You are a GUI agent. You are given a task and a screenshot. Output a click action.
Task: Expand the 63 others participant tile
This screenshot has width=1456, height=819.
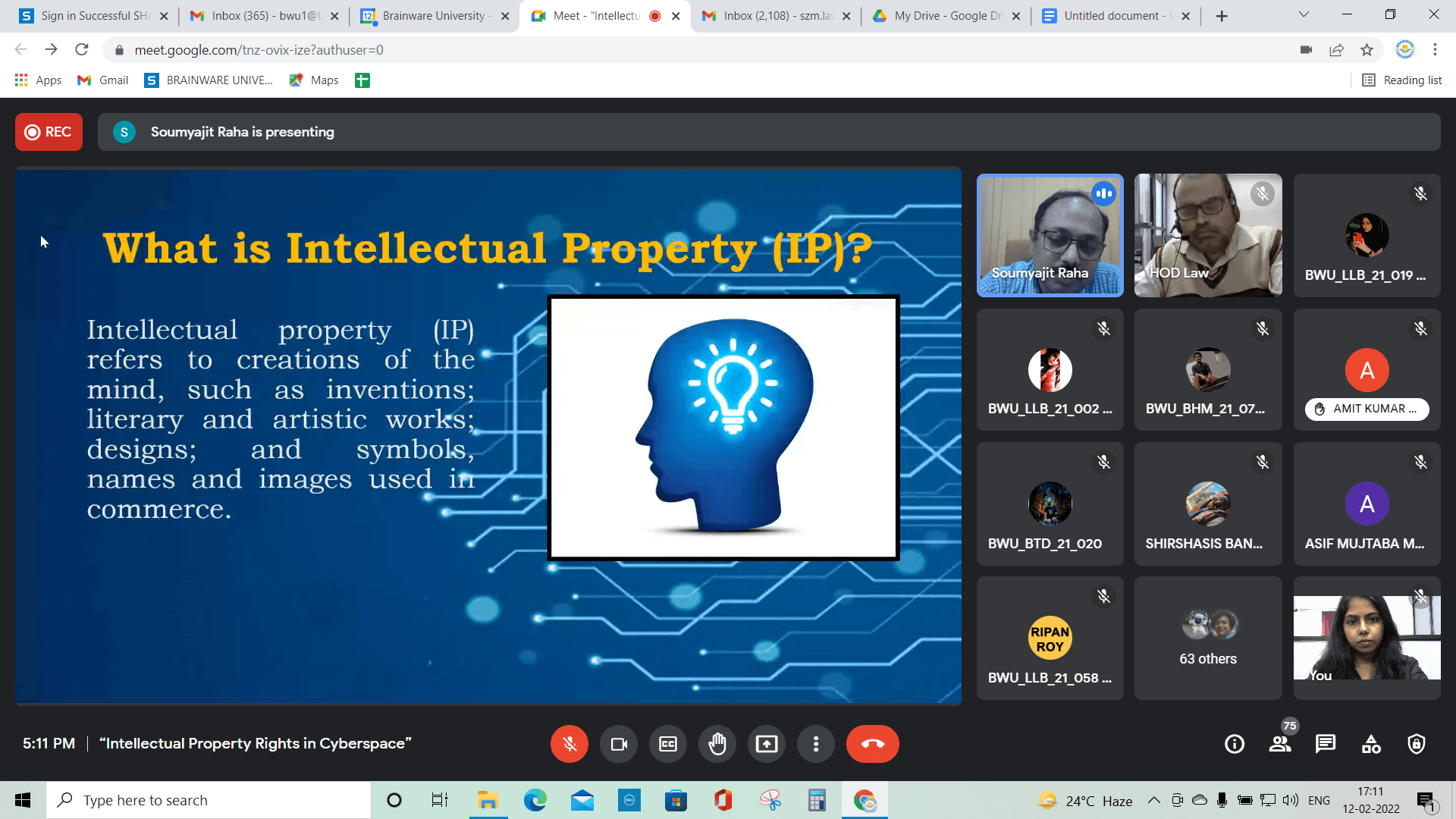click(1207, 638)
